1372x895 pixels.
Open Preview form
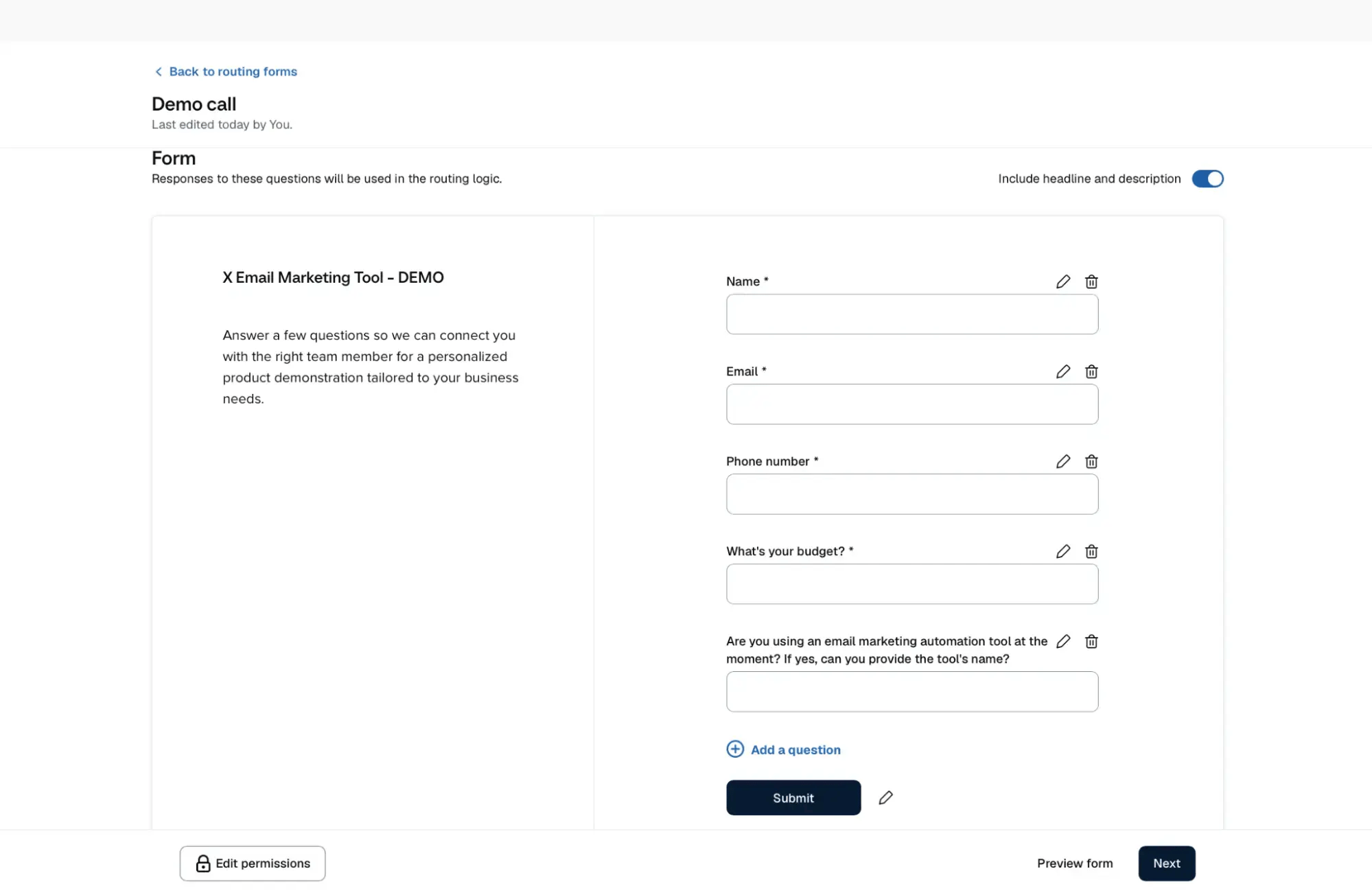coord(1075,863)
